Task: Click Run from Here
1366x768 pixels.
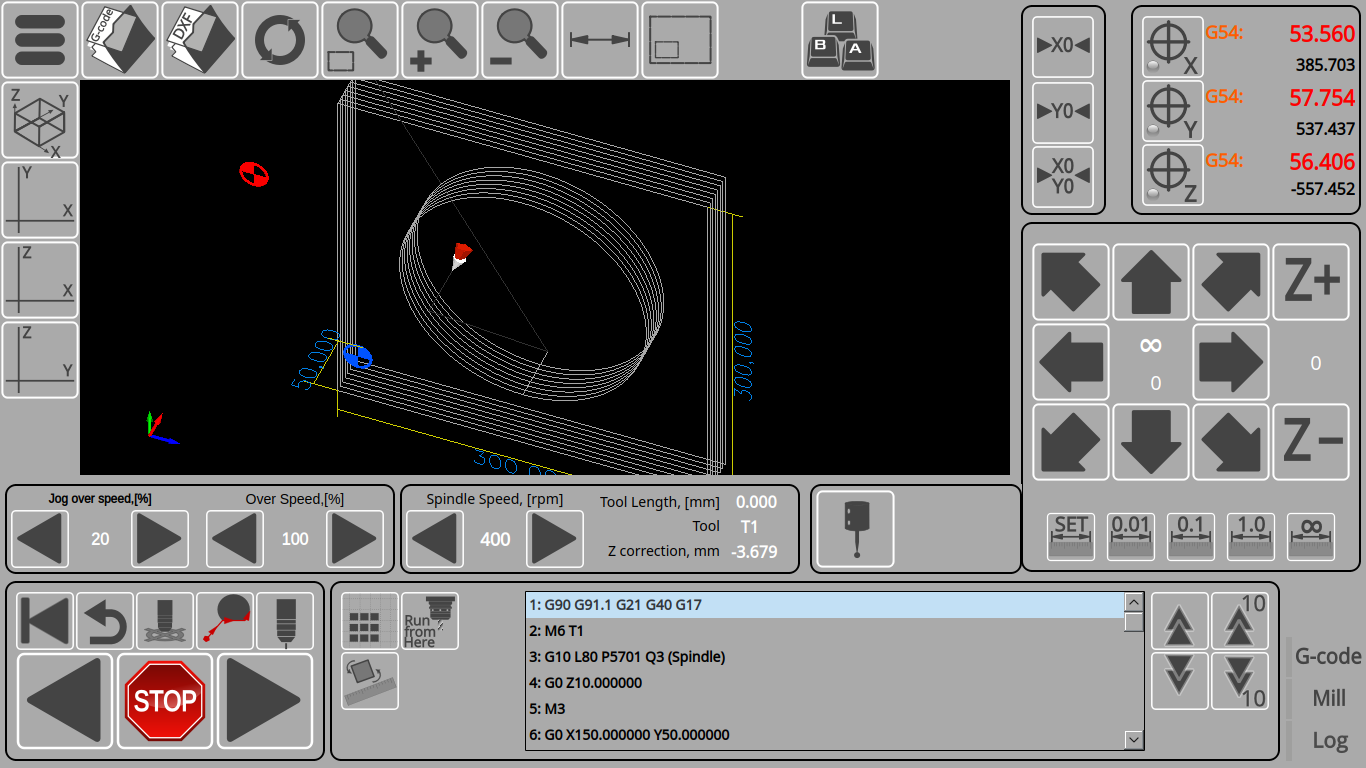Action: click(x=430, y=621)
